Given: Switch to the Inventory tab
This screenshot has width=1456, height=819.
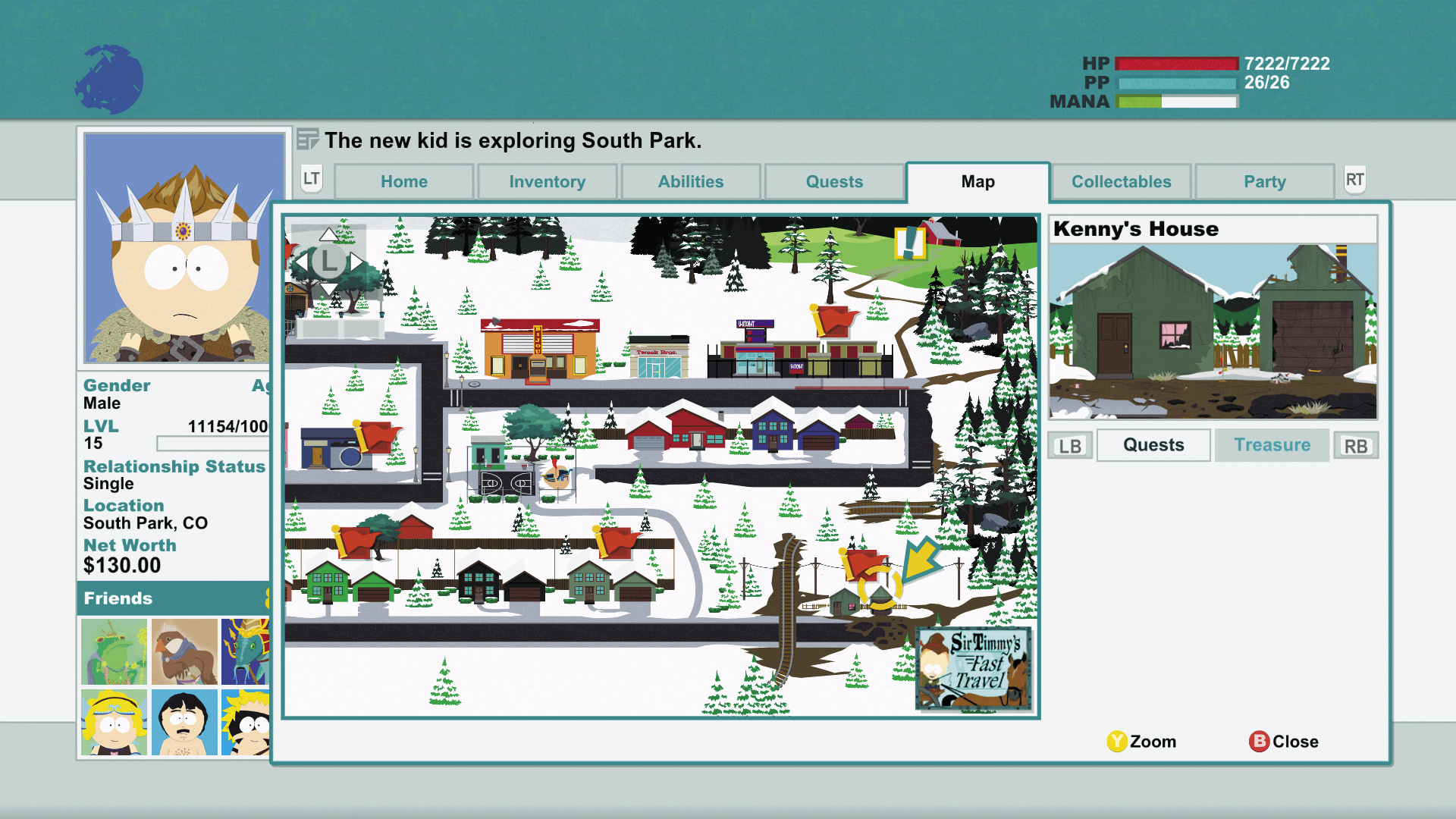Looking at the screenshot, I should click(548, 182).
